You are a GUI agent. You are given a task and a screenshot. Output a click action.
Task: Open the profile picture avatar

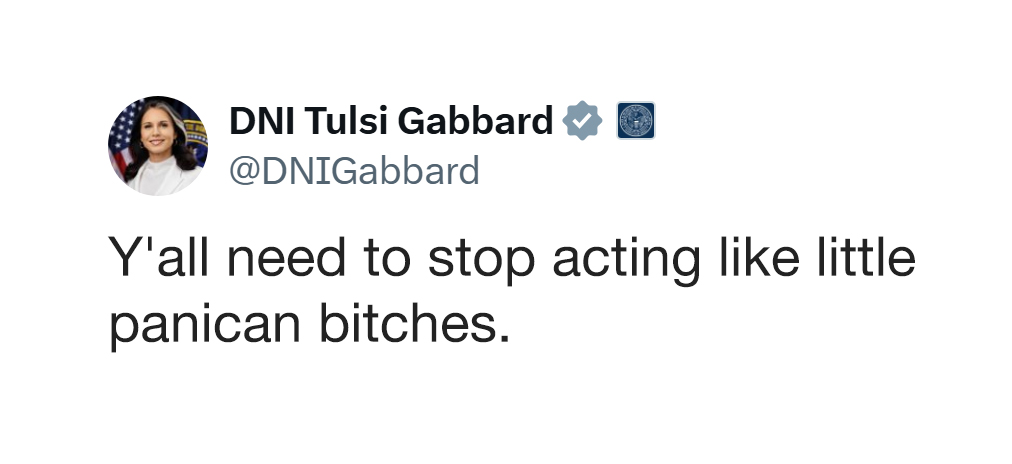coord(157,146)
